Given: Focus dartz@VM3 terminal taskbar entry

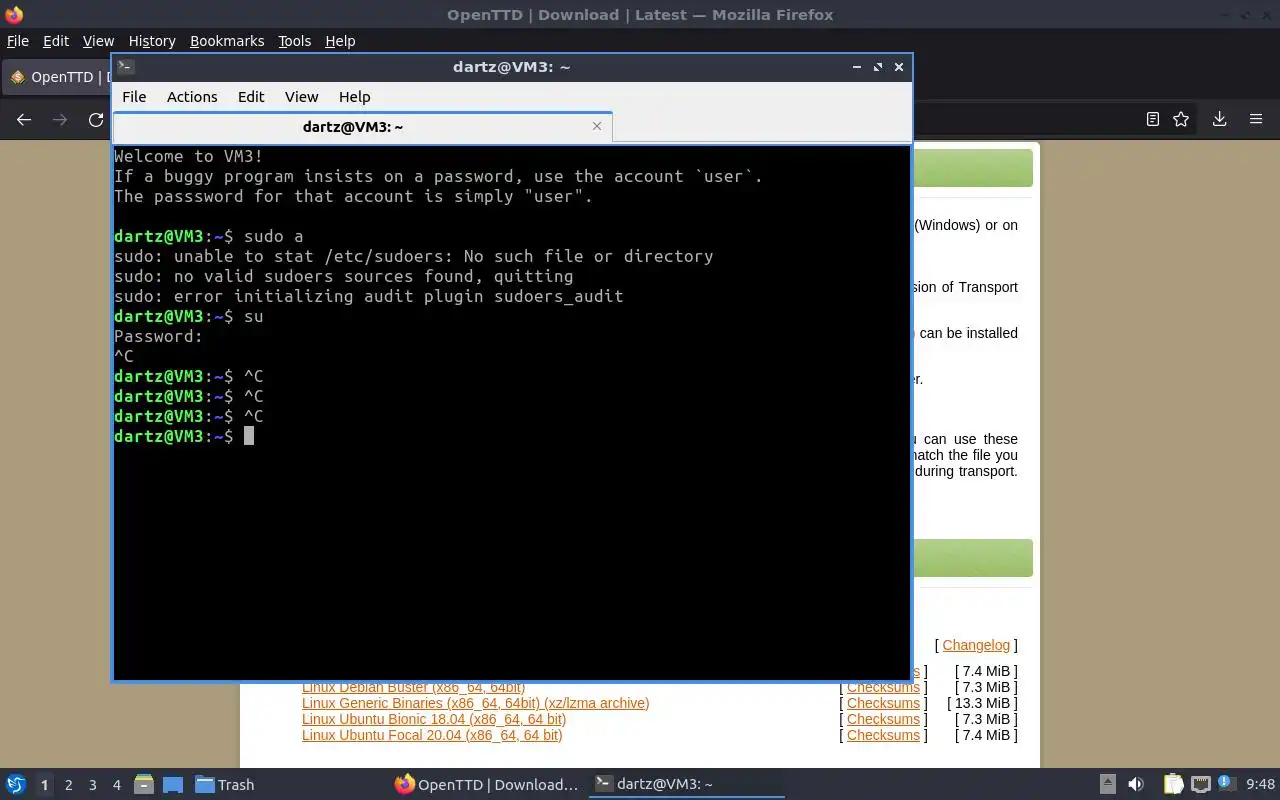Looking at the screenshot, I should tap(686, 784).
